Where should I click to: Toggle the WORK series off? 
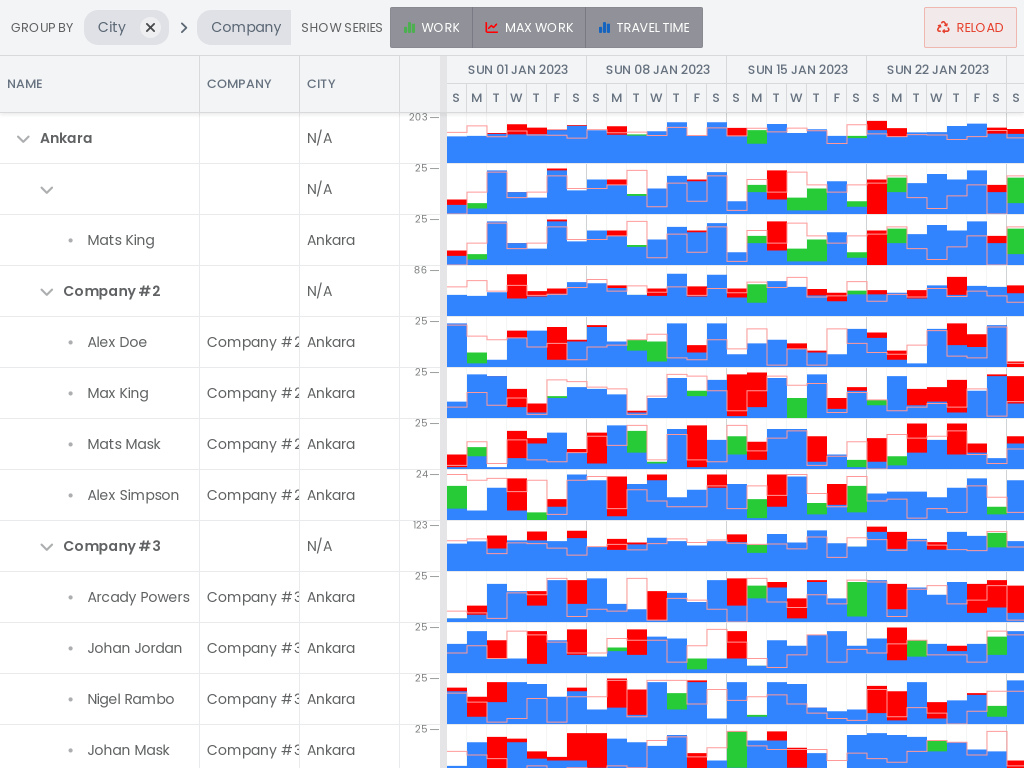431,27
